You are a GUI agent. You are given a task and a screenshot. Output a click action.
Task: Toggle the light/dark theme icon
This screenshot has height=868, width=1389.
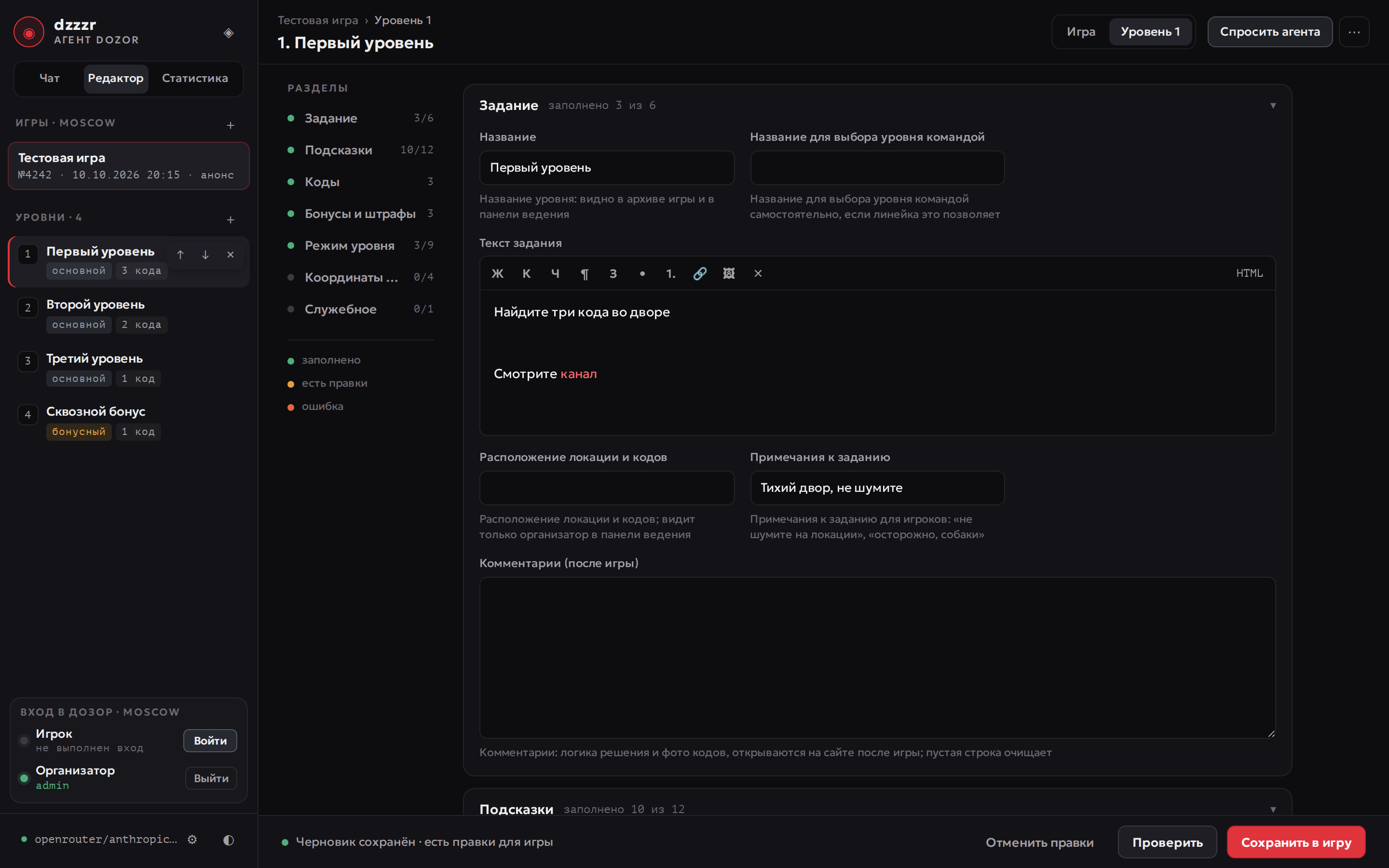[x=229, y=839]
